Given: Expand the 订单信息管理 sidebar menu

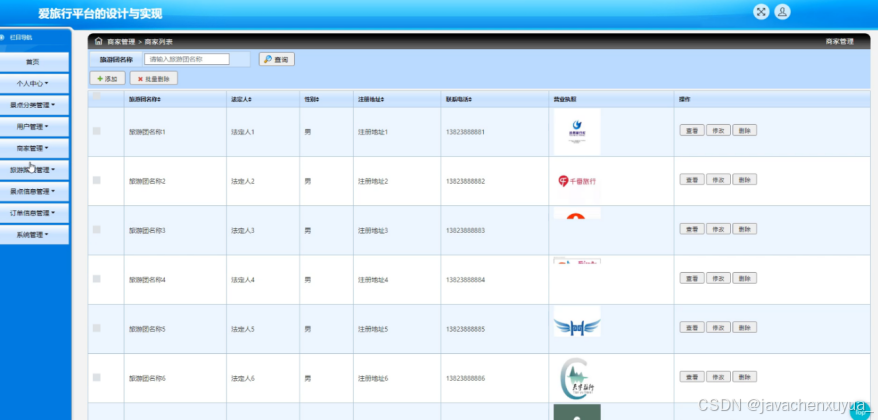Looking at the screenshot, I should [33, 213].
